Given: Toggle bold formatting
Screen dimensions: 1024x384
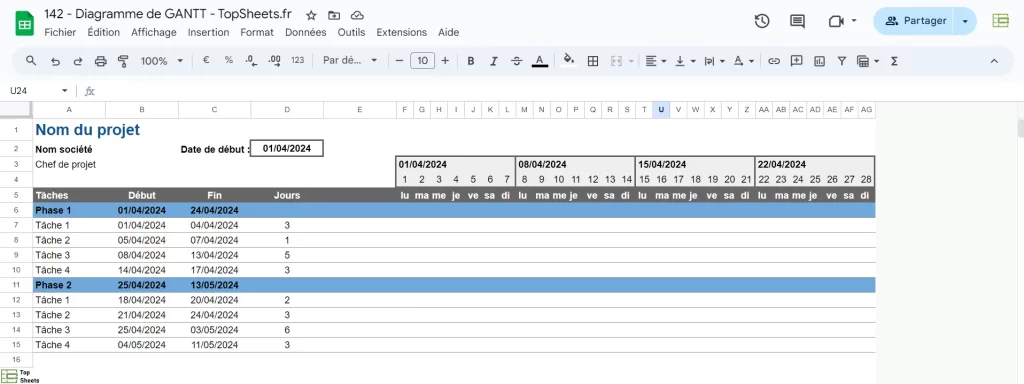Looking at the screenshot, I should coord(471,61).
